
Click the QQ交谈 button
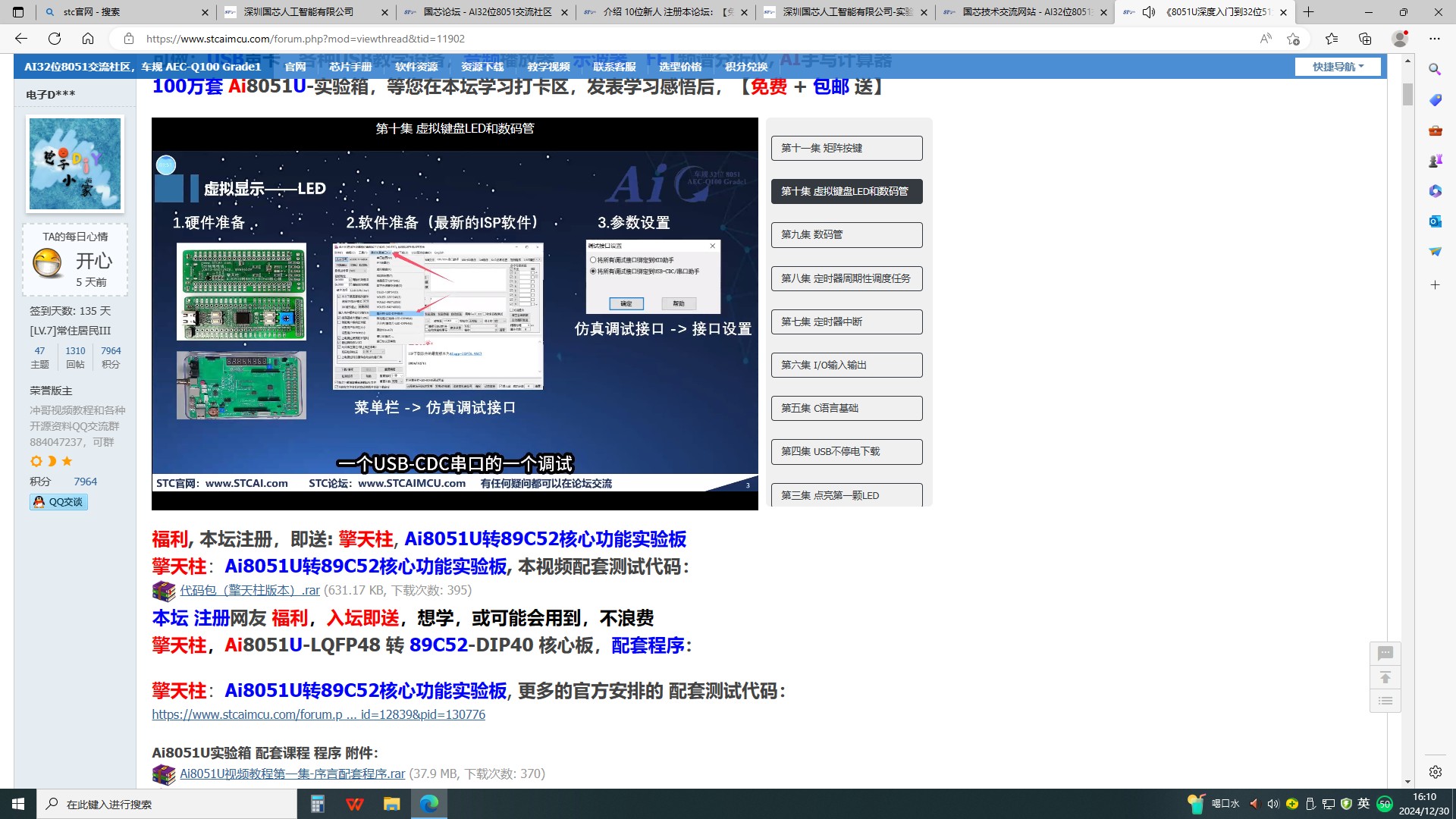click(x=58, y=502)
